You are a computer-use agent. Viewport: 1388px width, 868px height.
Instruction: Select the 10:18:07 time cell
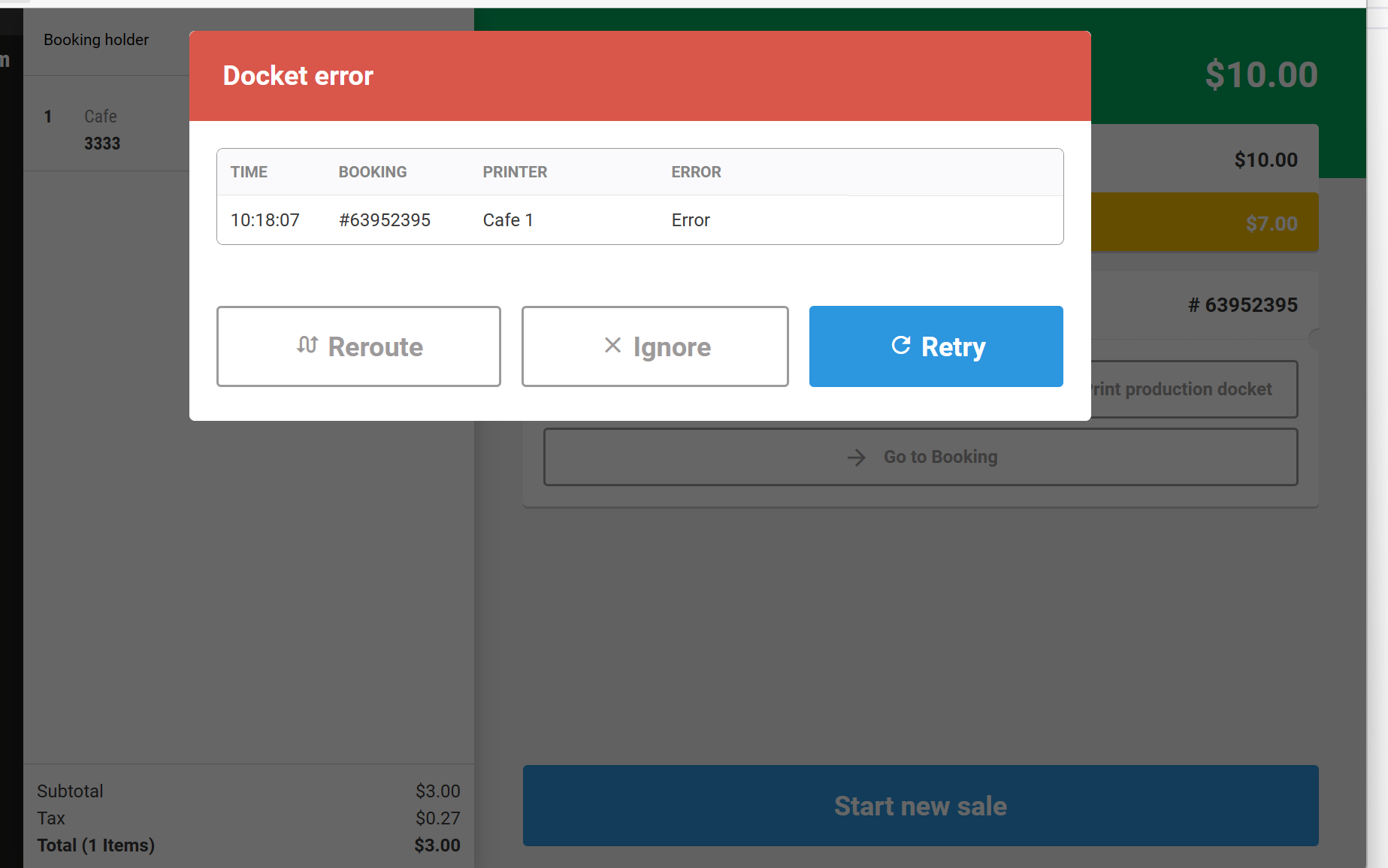pyautogui.click(x=265, y=220)
